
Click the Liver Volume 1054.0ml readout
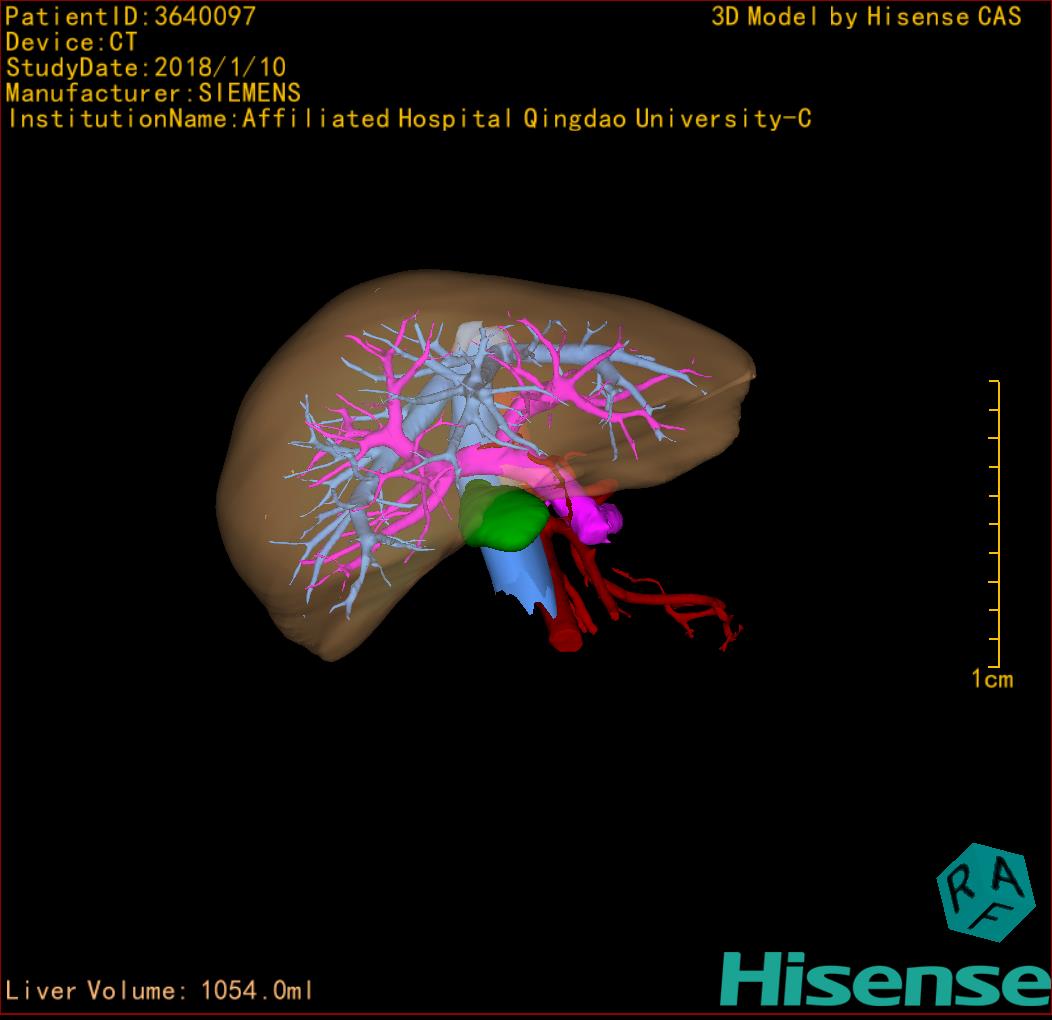coord(160,991)
